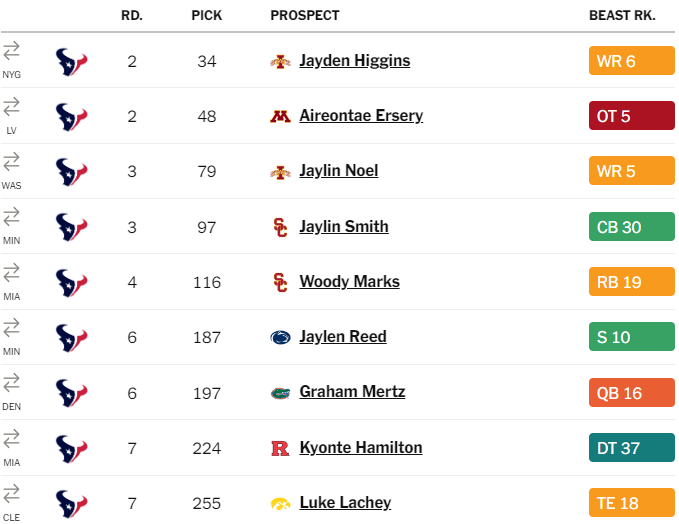Select the red OT 5 rank badge
Viewport: 679px width, 524px height.
(631, 116)
